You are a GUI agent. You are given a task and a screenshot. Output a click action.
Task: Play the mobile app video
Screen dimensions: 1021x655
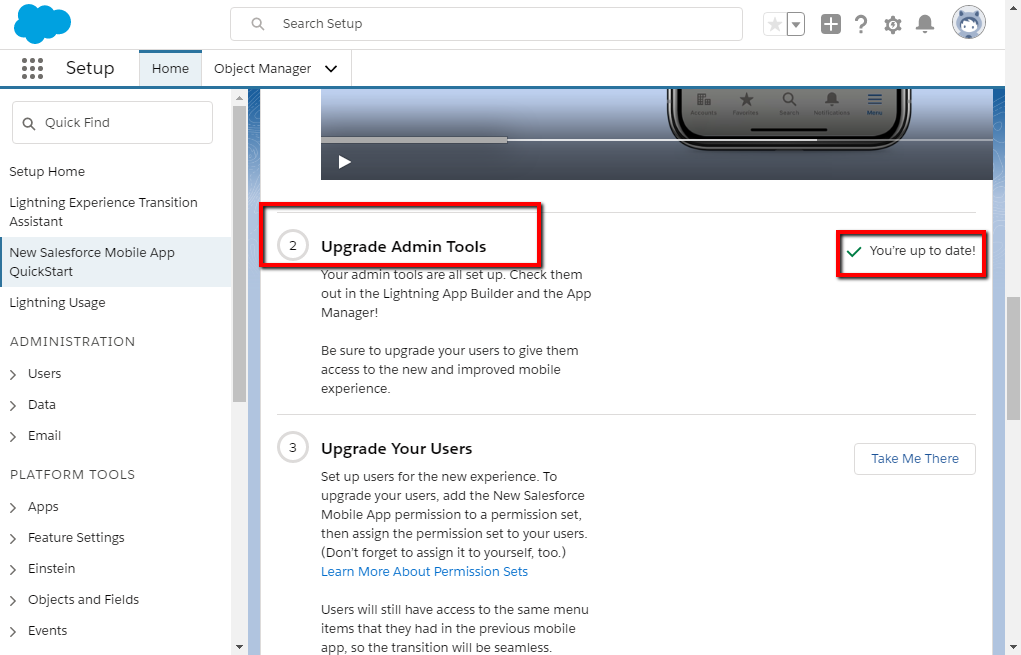pyautogui.click(x=344, y=162)
